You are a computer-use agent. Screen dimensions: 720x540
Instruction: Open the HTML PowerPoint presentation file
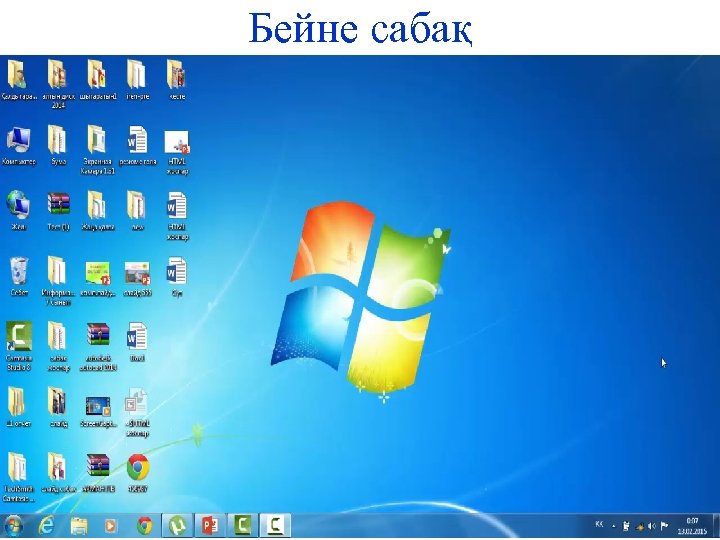(177, 152)
